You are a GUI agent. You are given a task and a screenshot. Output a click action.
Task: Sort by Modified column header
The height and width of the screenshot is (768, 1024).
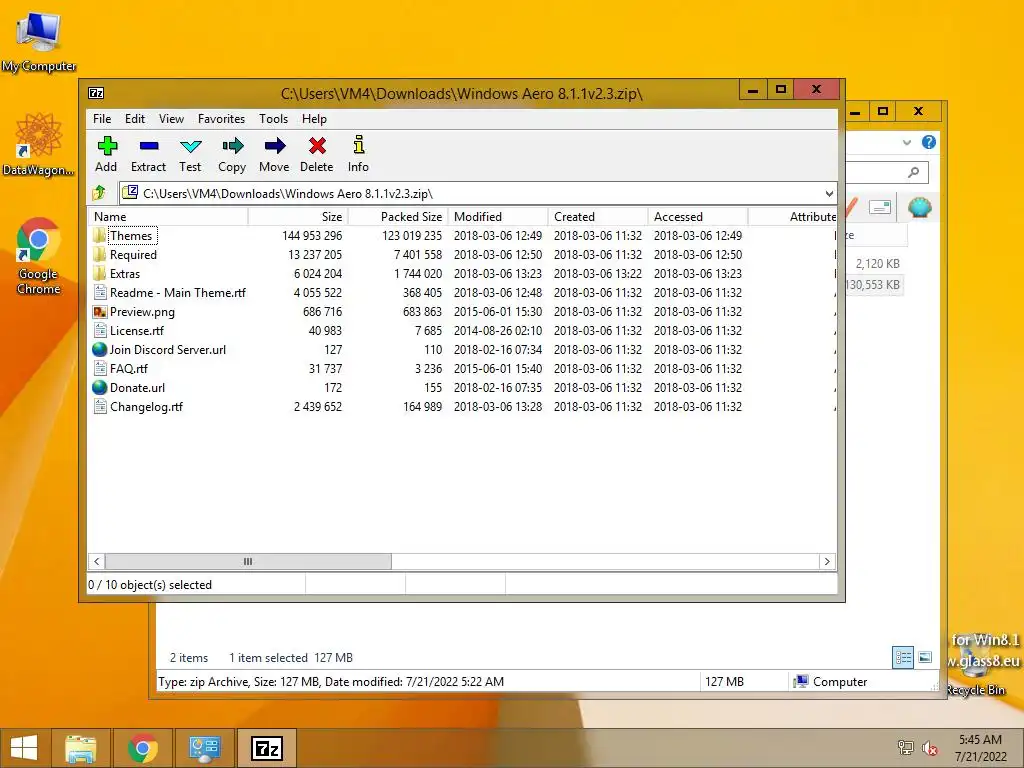point(498,217)
